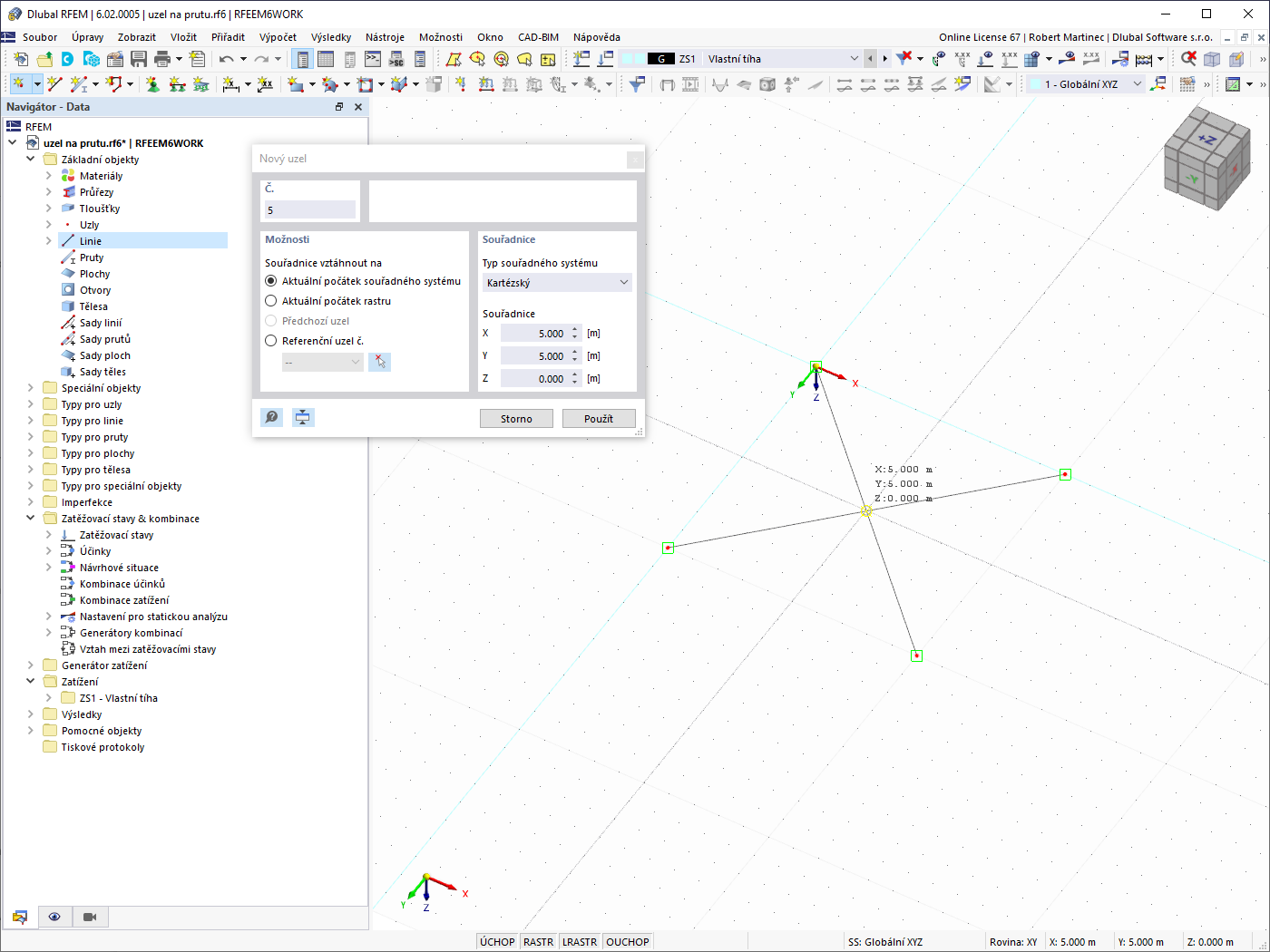
Task: Open the Navigator views (camera) tab
Action: [x=89, y=917]
